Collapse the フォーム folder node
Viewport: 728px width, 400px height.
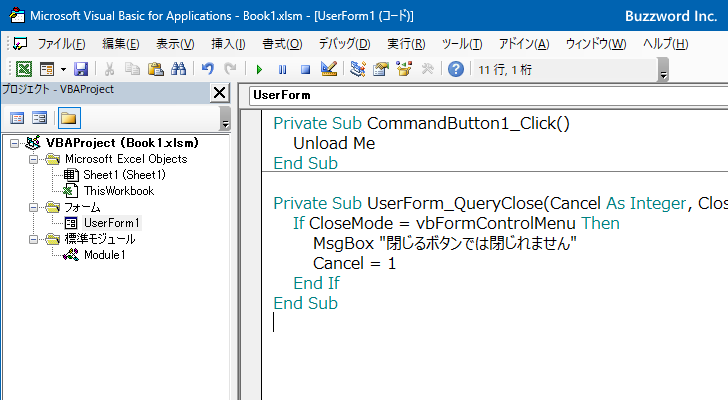(x=33, y=207)
